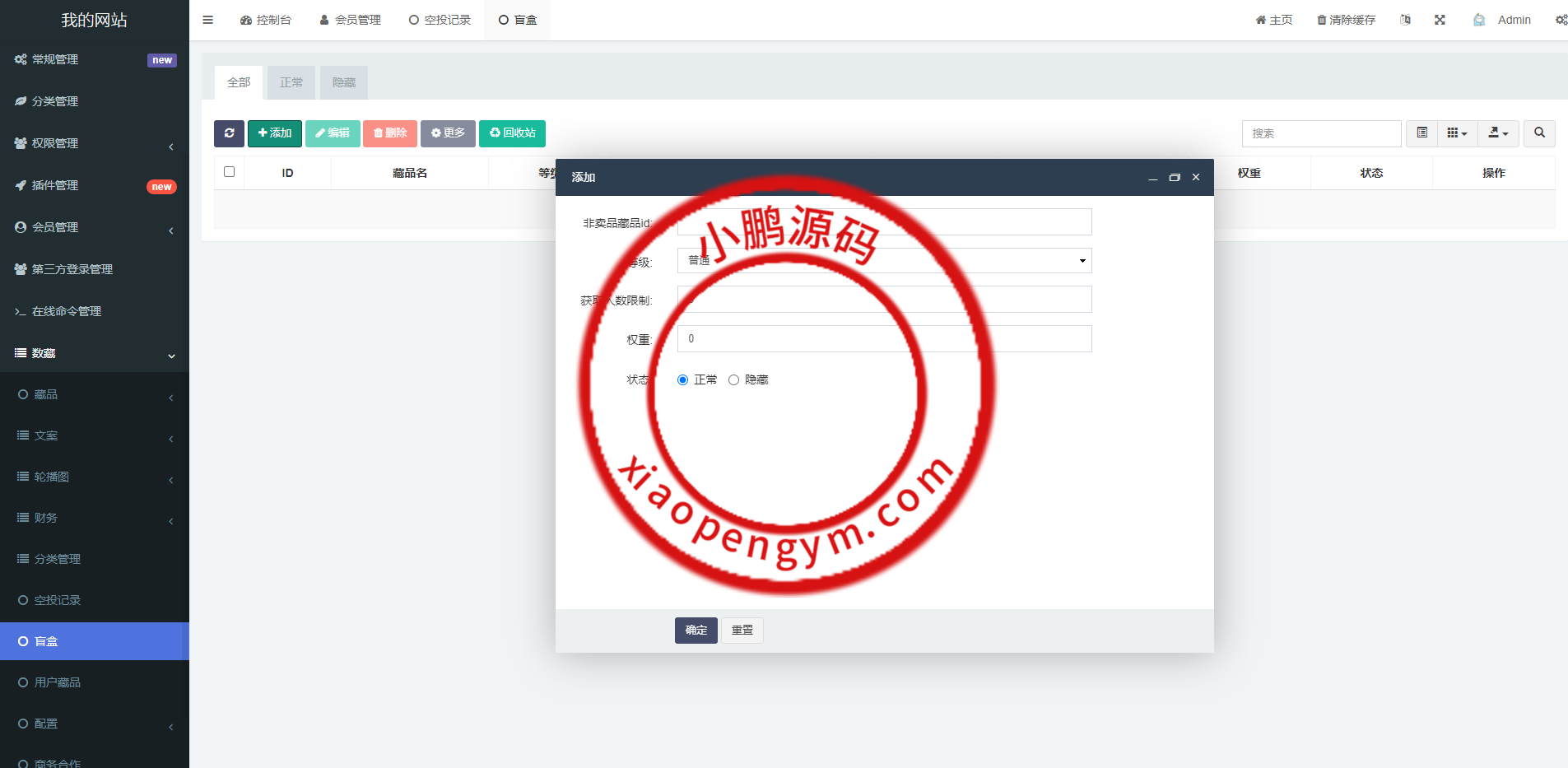Switch to the 正常 filter tab
Viewport: 1568px width, 768px height.
[x=291, y=82]
